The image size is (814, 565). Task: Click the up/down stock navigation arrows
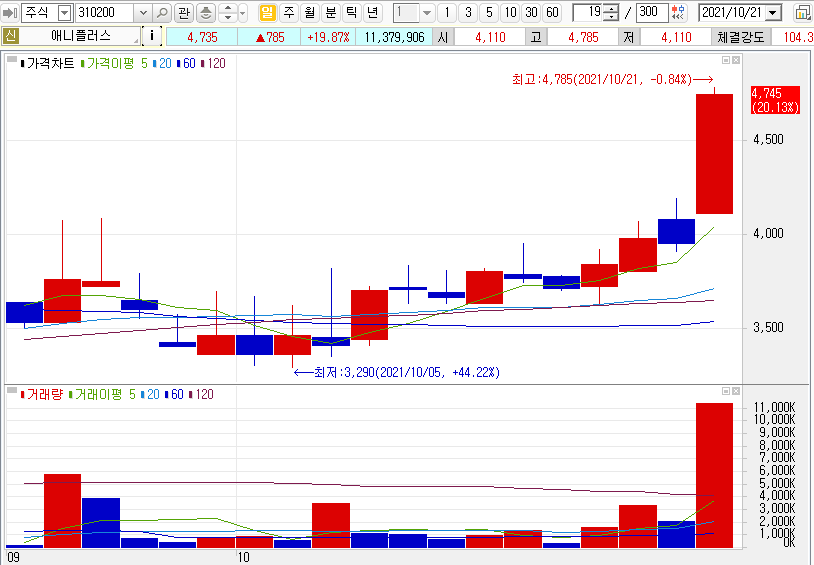[x=228, y=12]
